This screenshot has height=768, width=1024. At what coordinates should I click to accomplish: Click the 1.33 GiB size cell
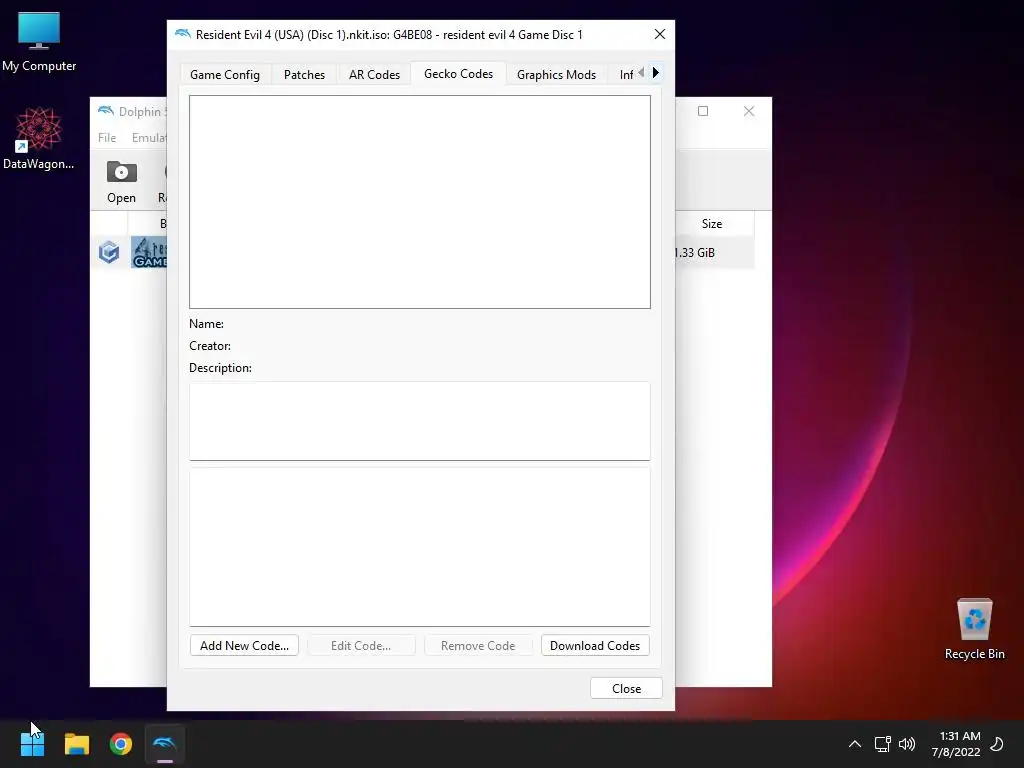pyautogui.click(x=695, y=252)
